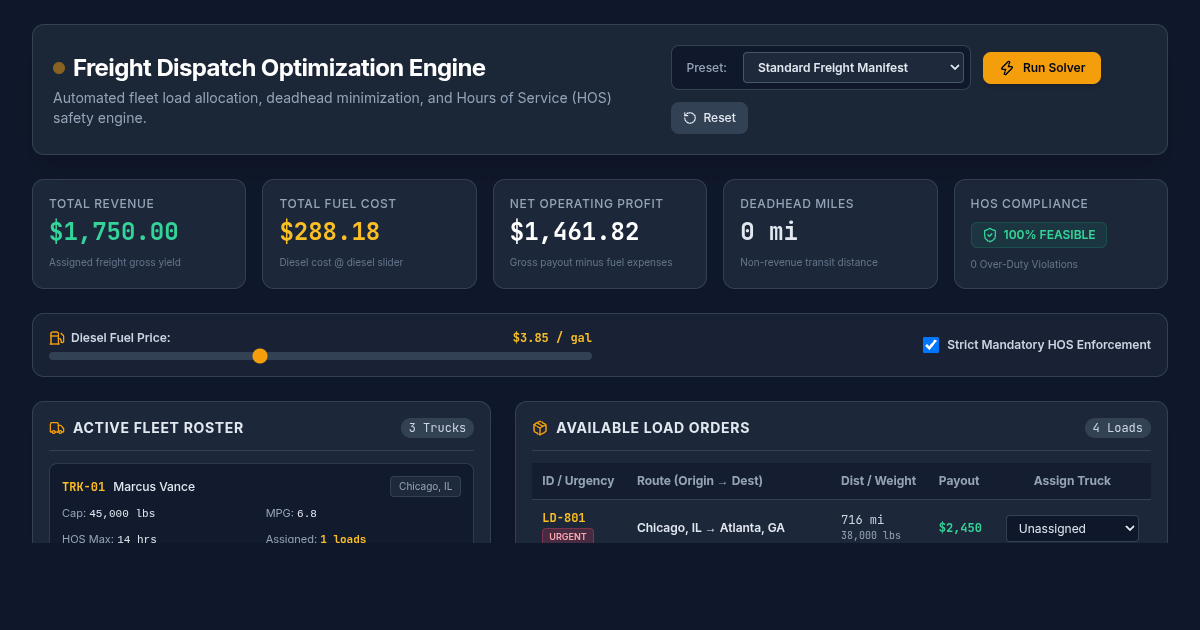This screenshot has width=1200, height=630.
Task: Click the 3 Trucks count badge
Action: click(x=437, y=428)
